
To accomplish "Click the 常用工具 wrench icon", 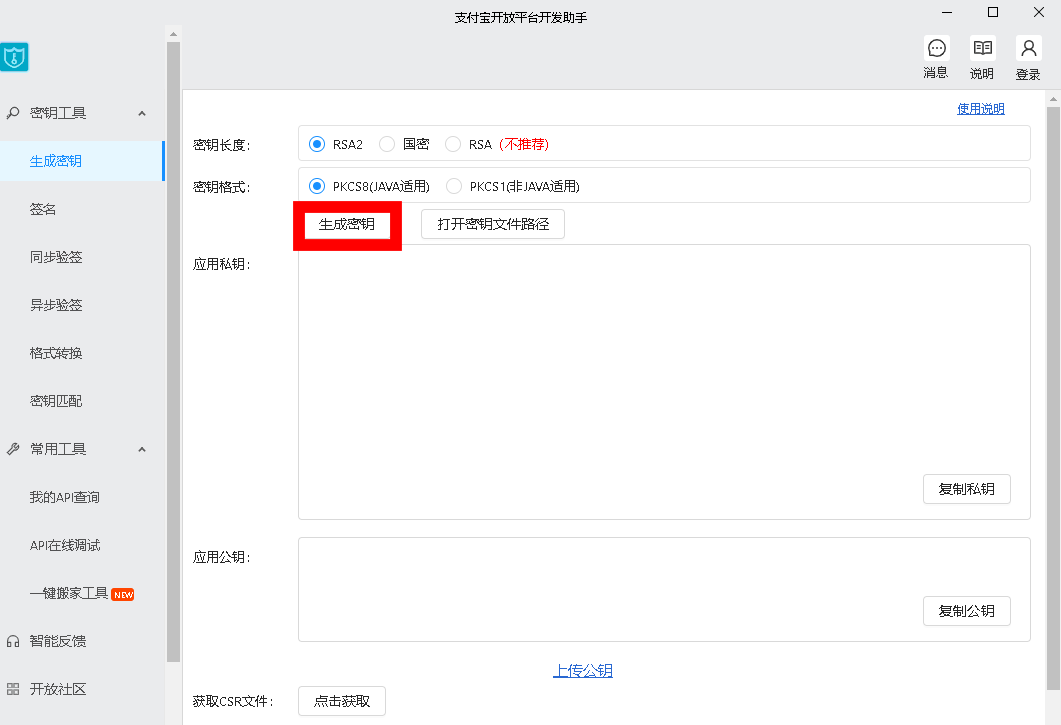I will pyautogui.click(x=13, y=449).
